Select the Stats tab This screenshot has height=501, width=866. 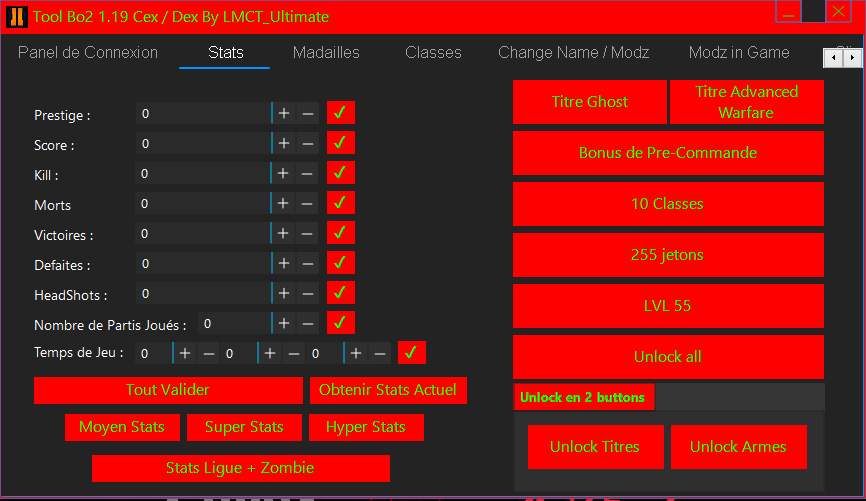pyautogui.click(x=225, y=52)
